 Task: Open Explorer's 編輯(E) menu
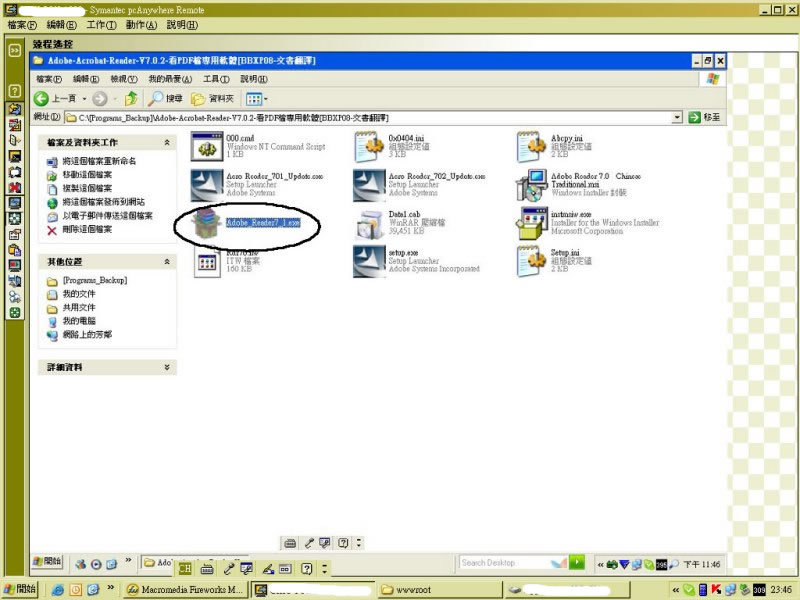click(86, 79)
